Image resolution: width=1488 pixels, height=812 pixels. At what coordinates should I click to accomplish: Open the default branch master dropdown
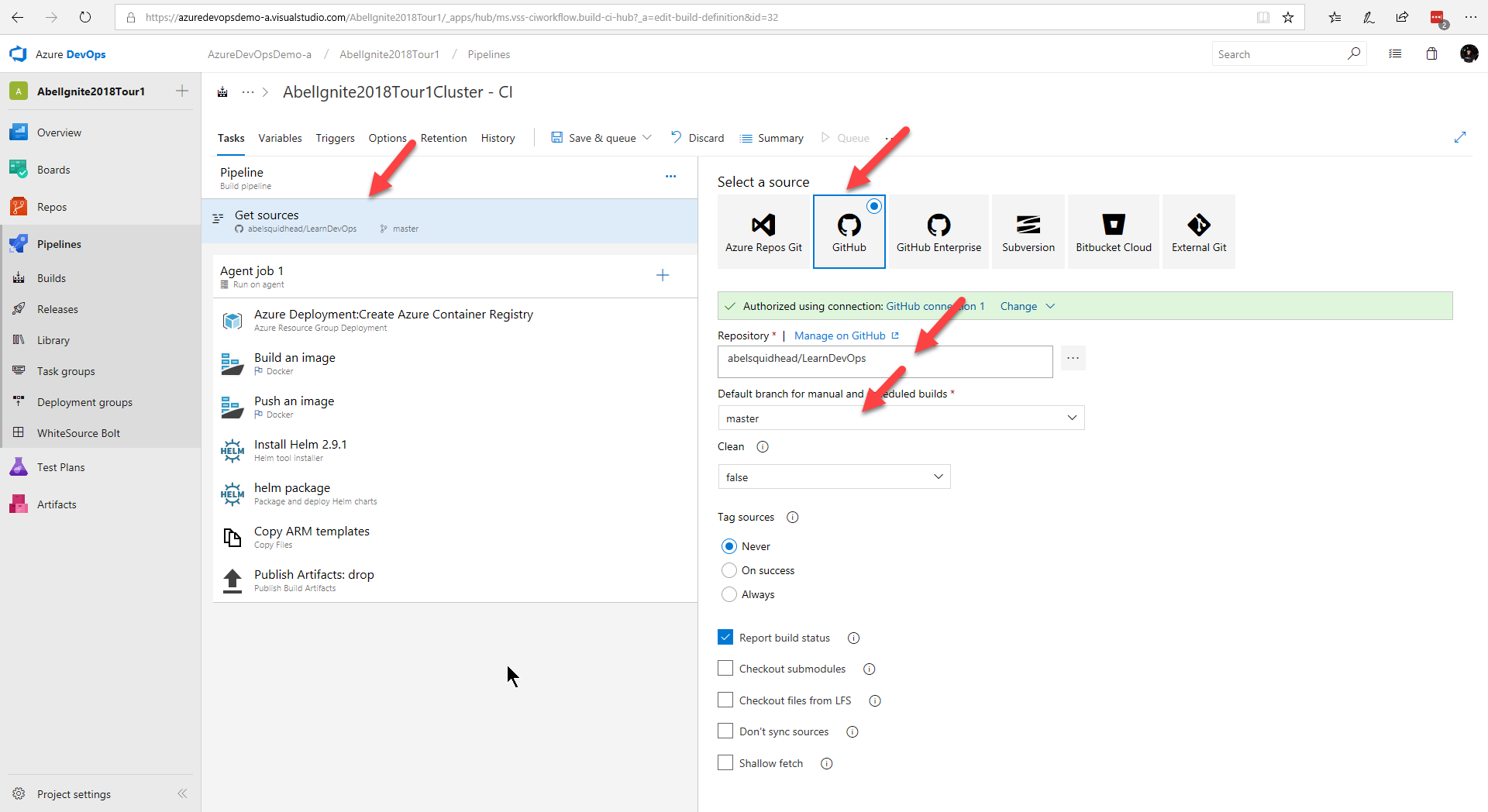pyautogui.click(x=901, y=418)
